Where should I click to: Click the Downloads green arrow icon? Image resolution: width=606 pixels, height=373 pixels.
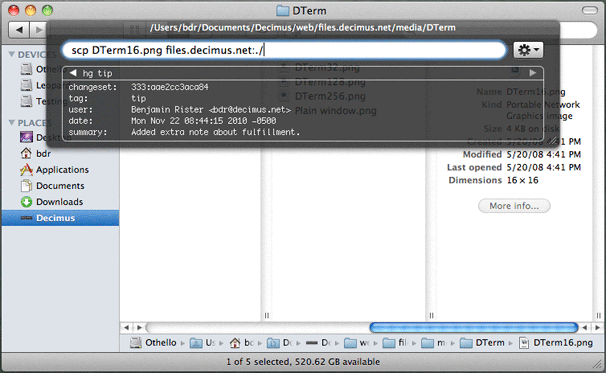coord(26,202)
